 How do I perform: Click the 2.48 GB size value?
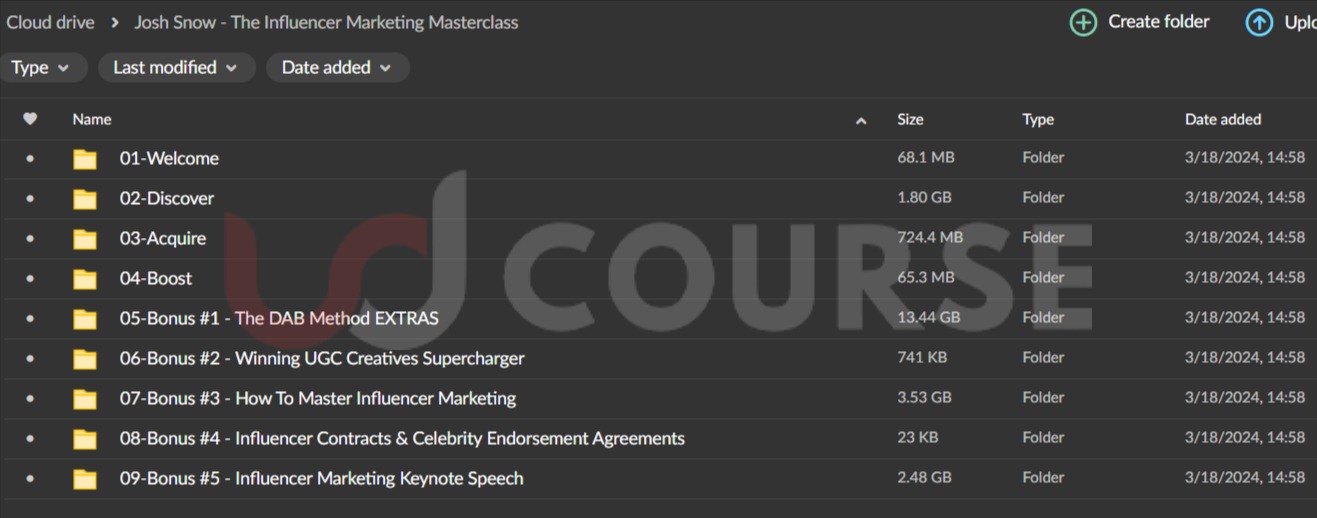(924, 478)
